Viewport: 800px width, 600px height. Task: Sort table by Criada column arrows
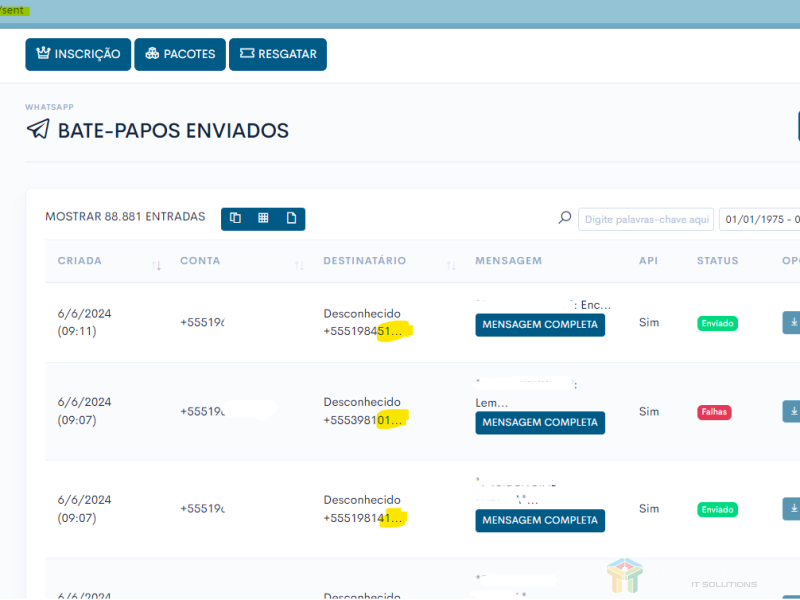pos(156,264)
